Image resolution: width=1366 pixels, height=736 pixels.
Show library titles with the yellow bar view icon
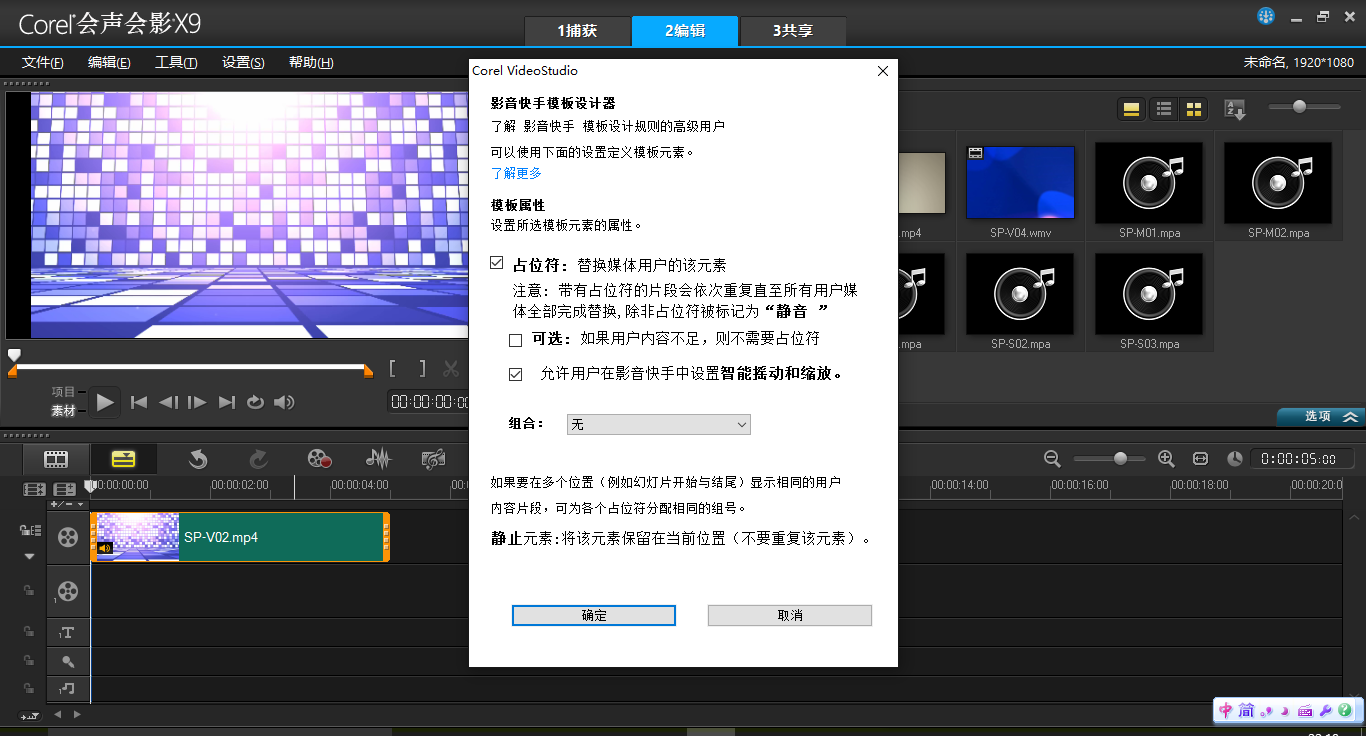pyautogui.click(x=1132, y=109)
